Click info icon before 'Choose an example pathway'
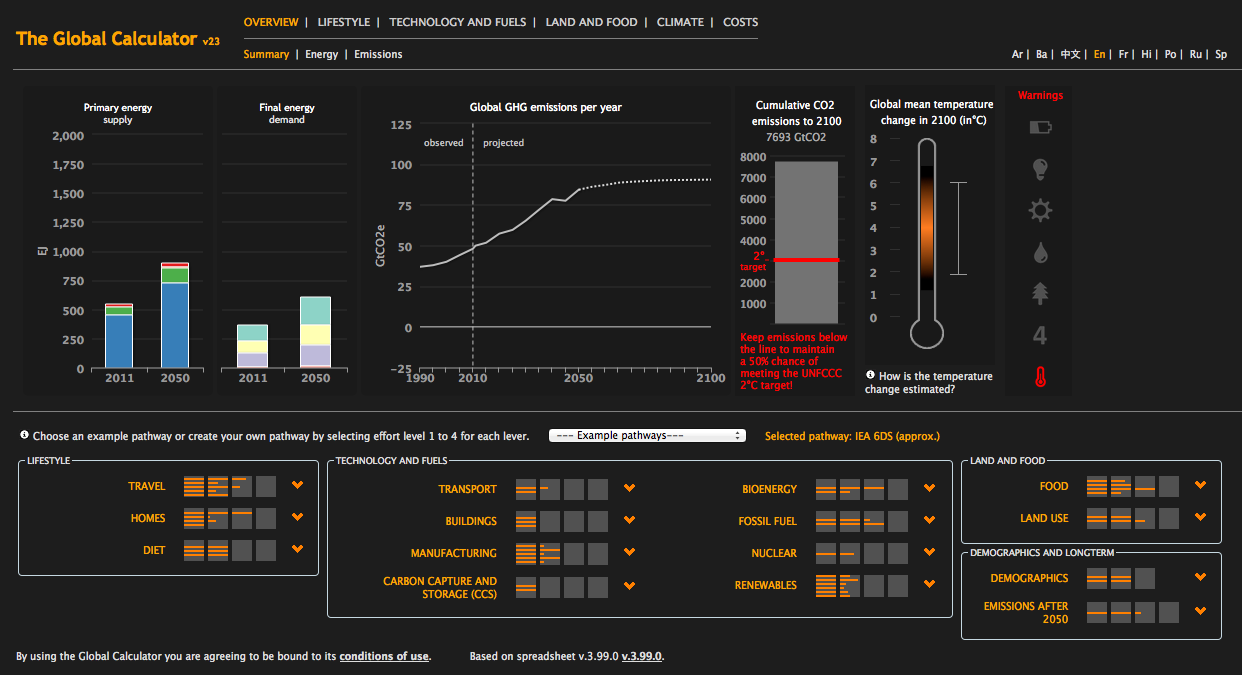The height and width of the screenshot is (675, 1242). 24,436
